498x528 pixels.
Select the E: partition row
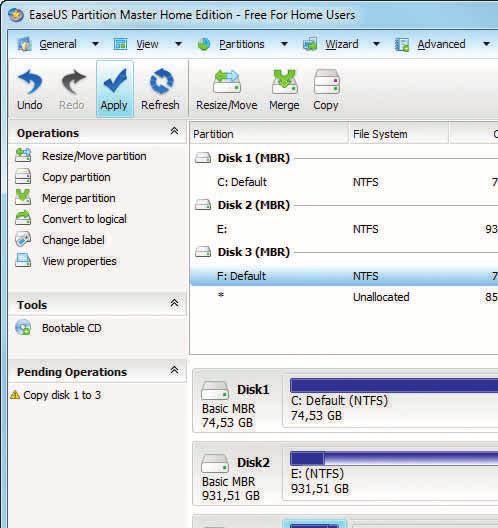pyautogui.click(x=344, y=229)
